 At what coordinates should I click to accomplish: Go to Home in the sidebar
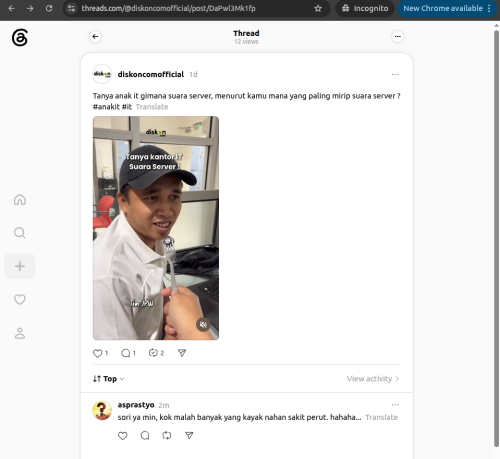[20, 200]
